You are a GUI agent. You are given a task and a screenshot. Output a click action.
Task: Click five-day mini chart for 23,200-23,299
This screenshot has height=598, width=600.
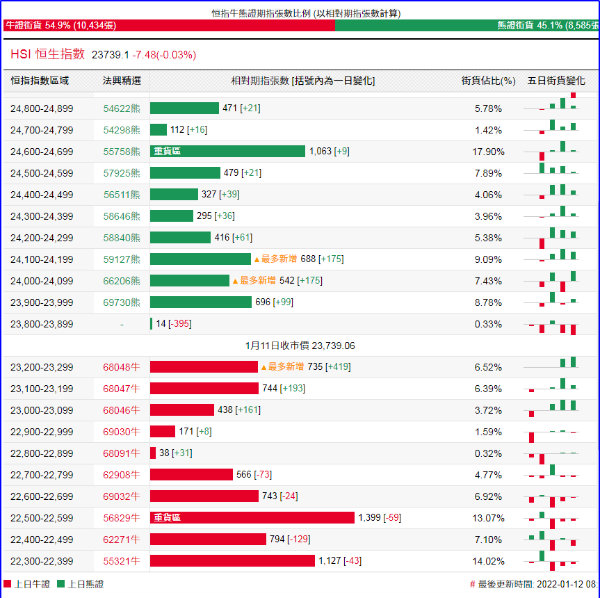pyautogui.click(x=551, y=363)
